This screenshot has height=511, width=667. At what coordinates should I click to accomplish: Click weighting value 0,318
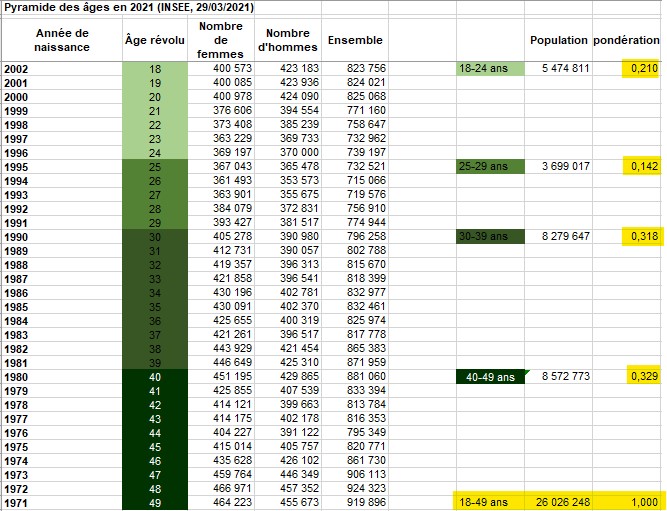626,237
